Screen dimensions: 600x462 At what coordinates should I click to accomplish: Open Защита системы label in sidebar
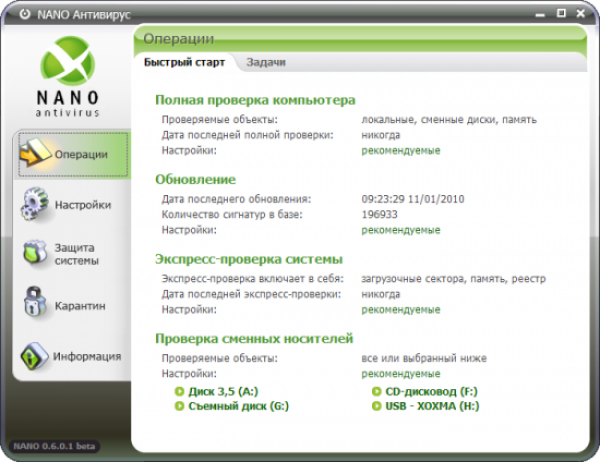click(77, 254)
